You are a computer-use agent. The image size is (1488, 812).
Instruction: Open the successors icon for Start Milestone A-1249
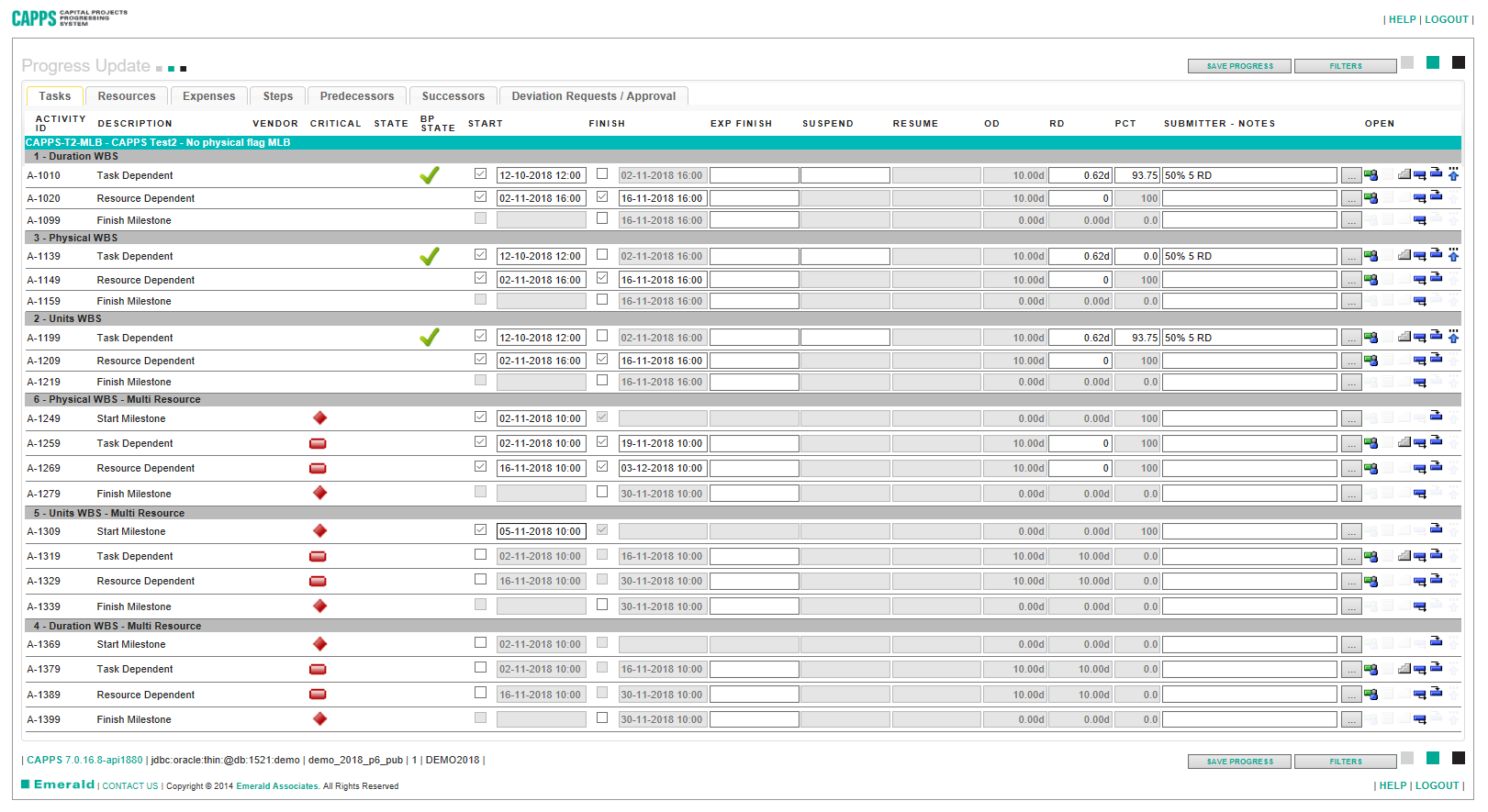(1436, 417)
